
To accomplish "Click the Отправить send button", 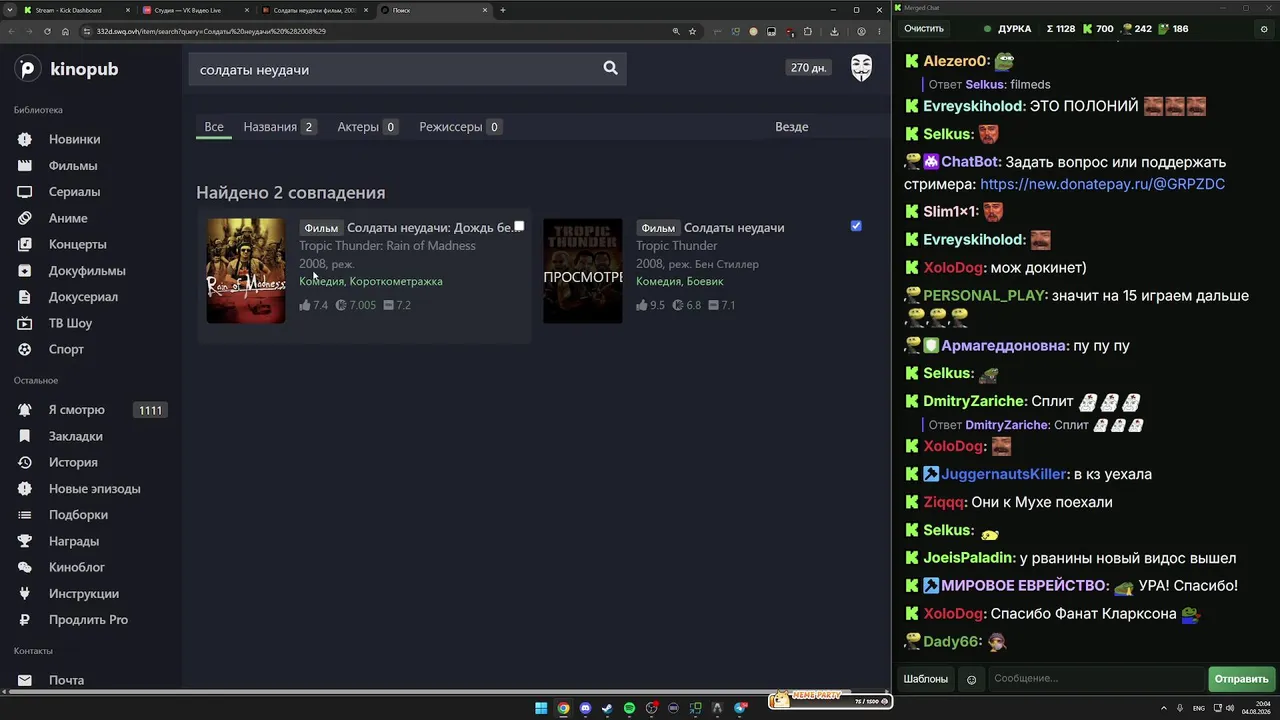I will [1241, 679].
